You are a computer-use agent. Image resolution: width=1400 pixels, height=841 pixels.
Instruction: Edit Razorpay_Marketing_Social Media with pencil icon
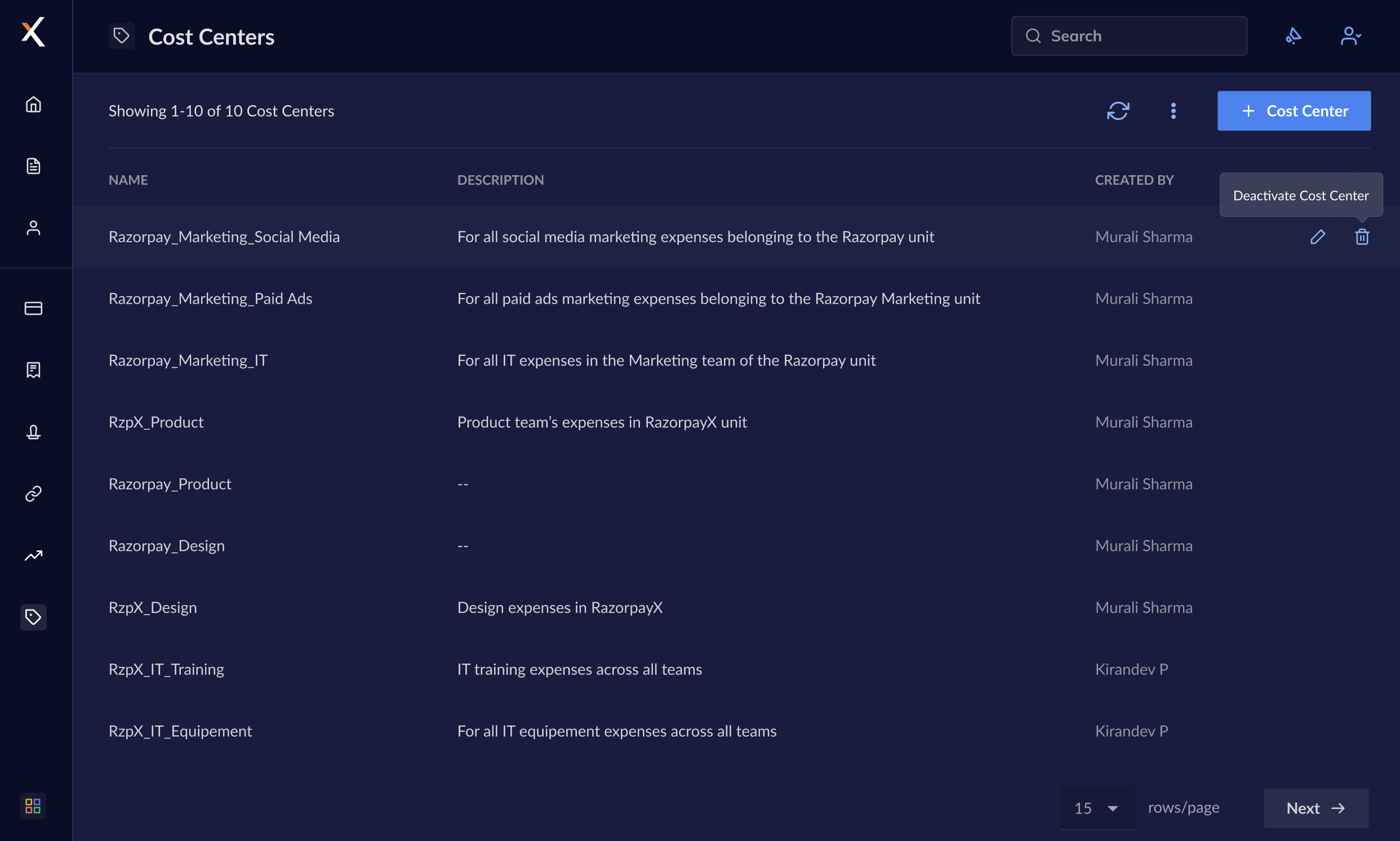click(x=1318, y=237)
